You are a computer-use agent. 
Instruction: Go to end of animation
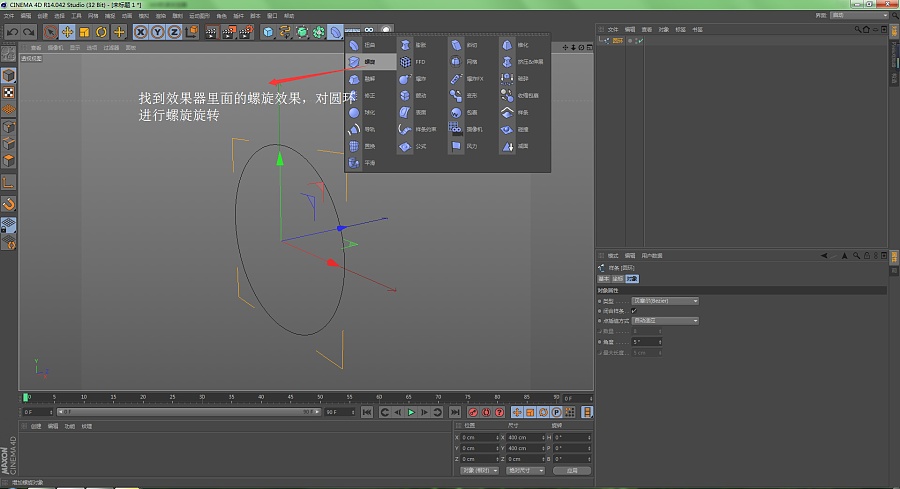click(x=455, y=413)
